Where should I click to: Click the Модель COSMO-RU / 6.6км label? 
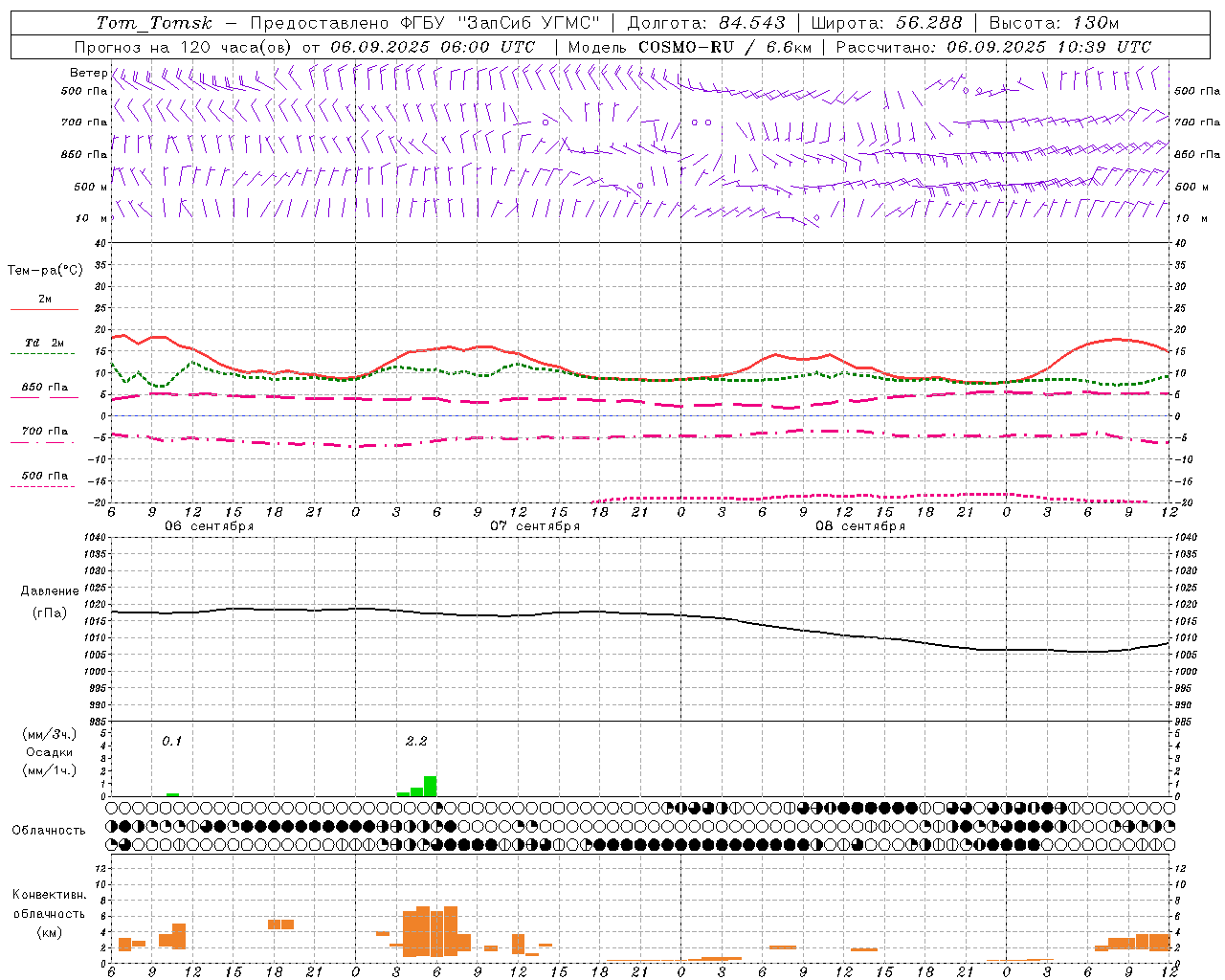(690, 47)
